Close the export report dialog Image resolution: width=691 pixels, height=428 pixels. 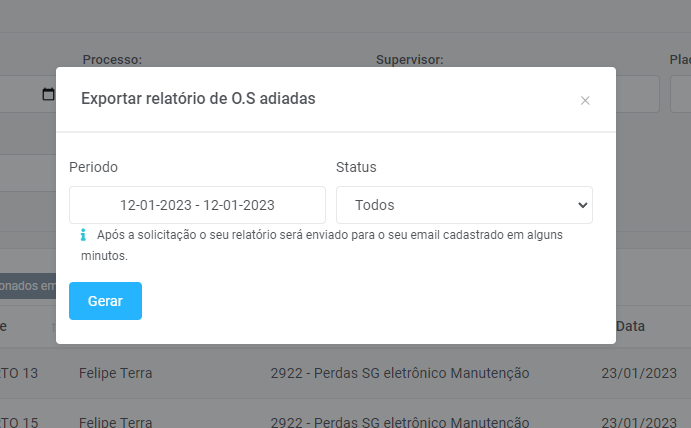(x=585, y=100)
